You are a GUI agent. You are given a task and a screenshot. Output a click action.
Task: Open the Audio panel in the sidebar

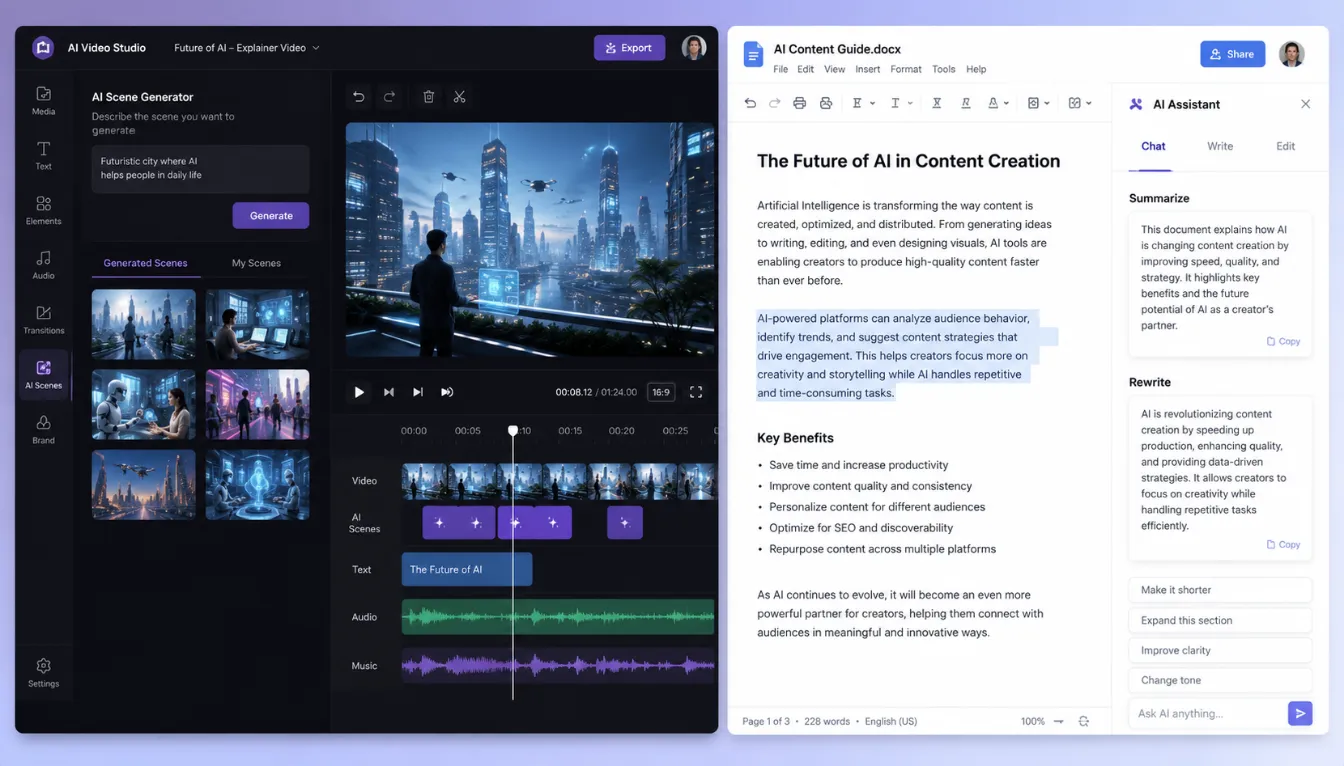click(43, 265)
